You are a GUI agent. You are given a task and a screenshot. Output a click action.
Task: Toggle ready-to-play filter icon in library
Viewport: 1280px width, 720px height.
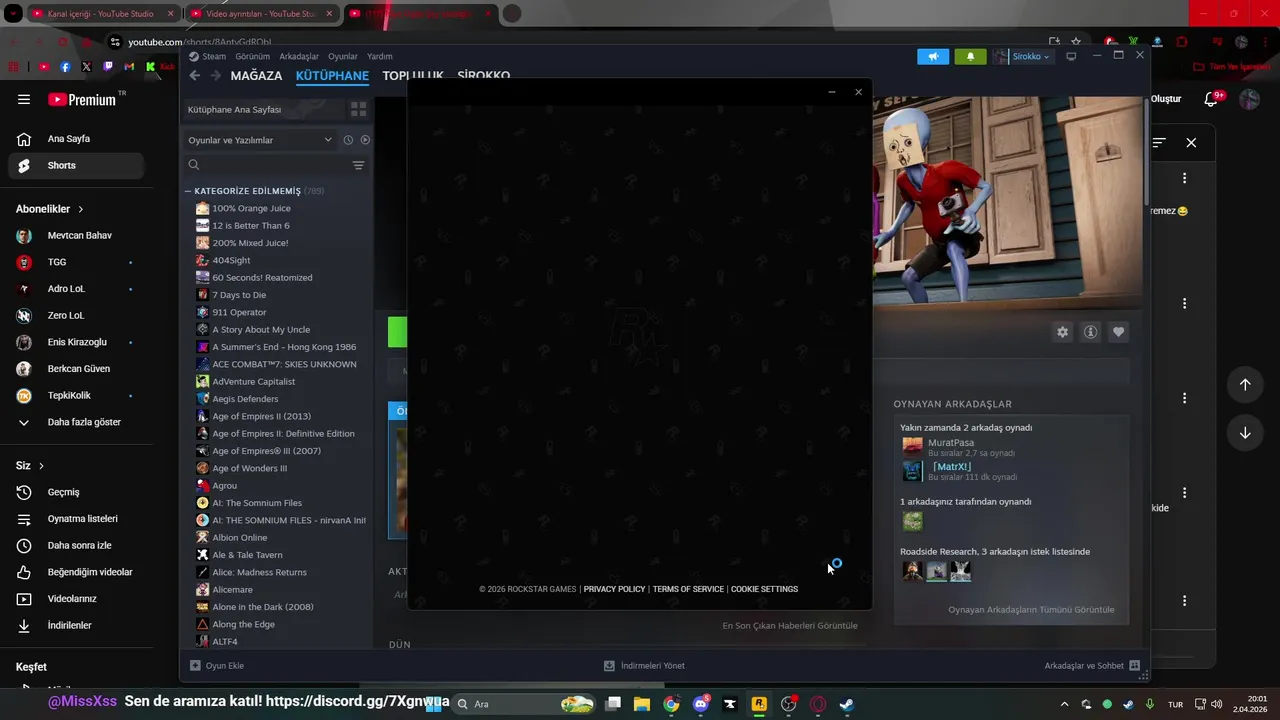click(365, 140)
